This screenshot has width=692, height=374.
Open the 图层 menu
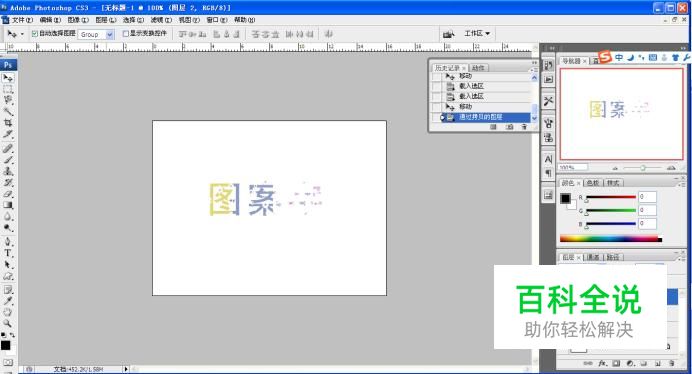[105, 20]
